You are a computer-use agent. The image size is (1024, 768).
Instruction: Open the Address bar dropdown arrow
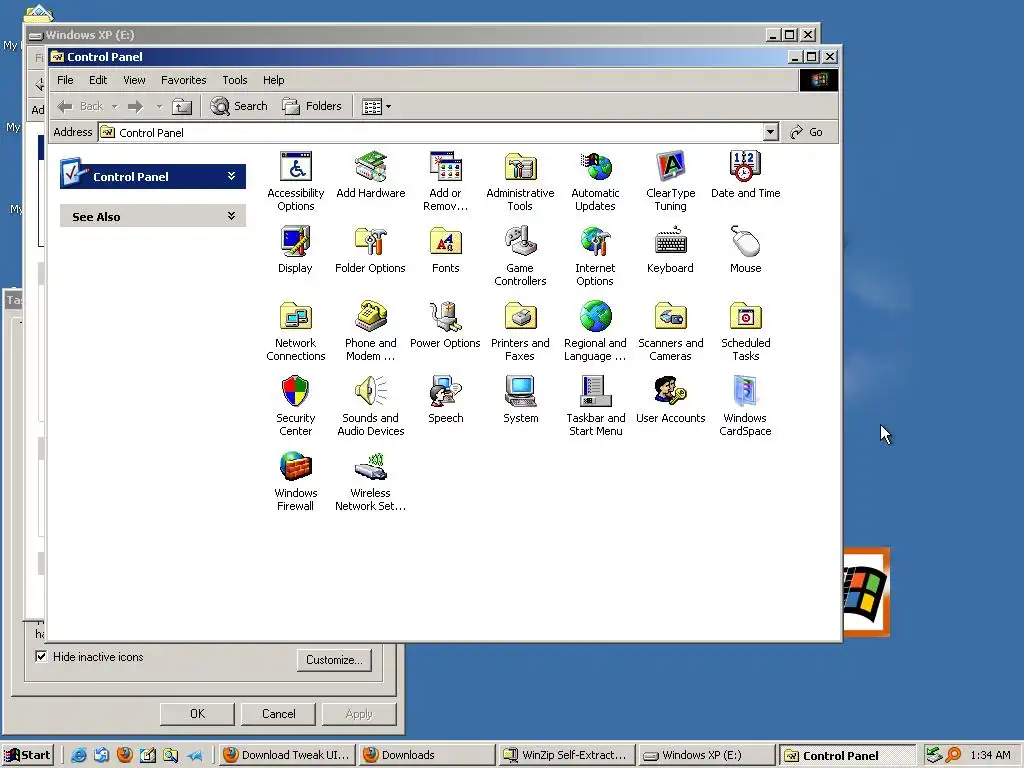pos(771,133)
